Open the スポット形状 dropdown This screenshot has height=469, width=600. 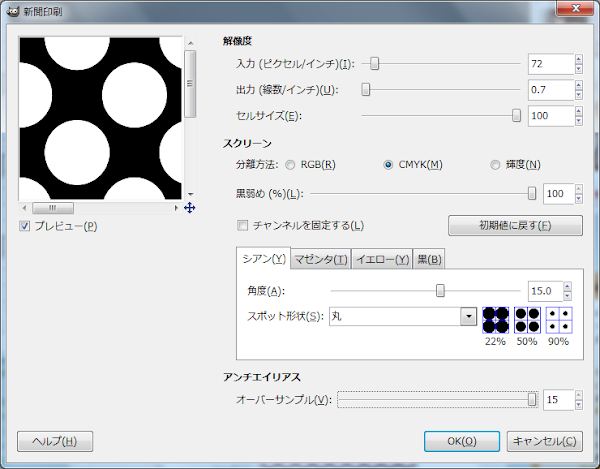[468, 316]
